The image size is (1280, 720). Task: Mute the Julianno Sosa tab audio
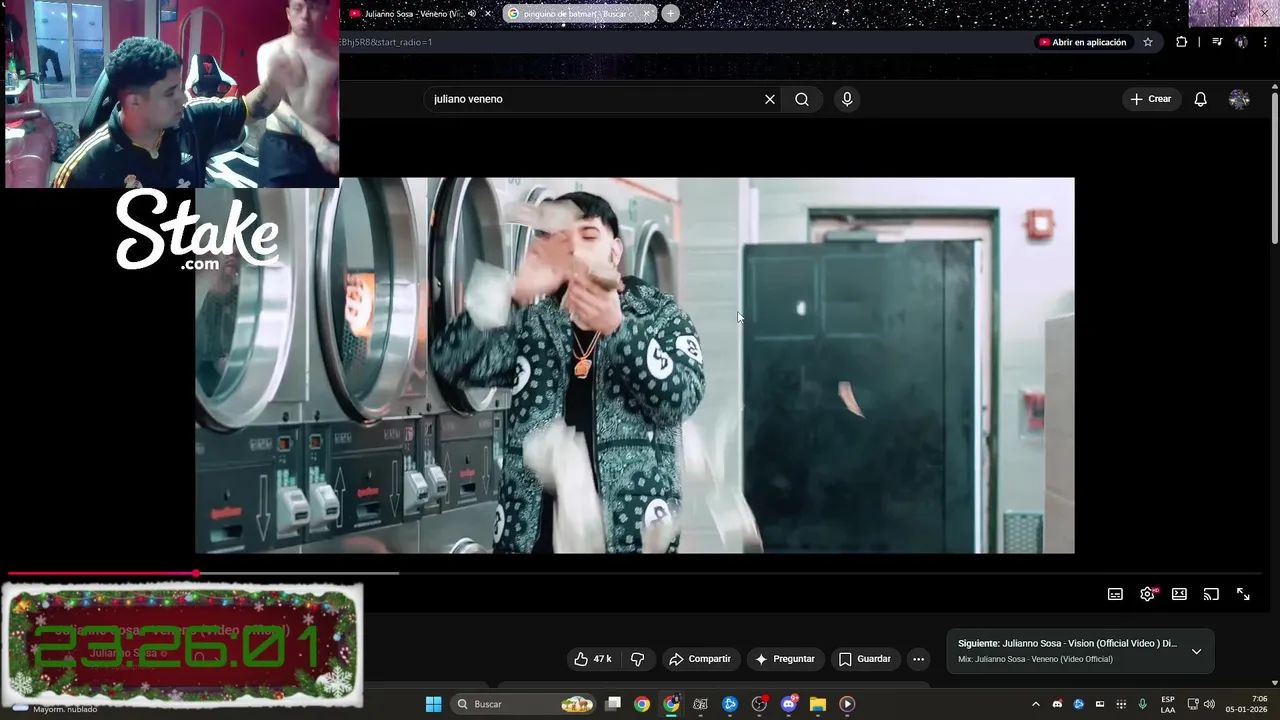coord(473,14)
